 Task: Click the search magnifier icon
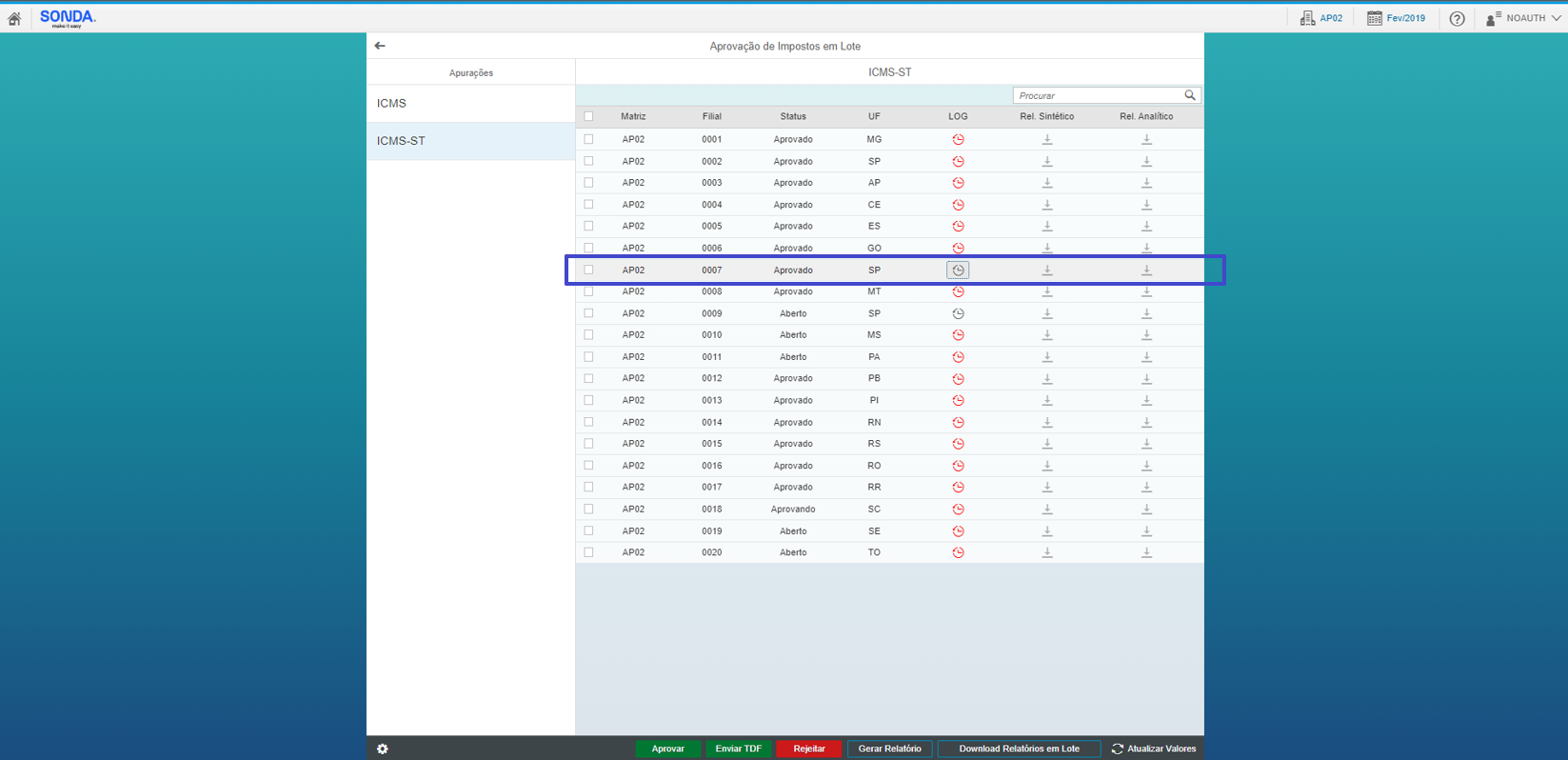[x=1190, y=95]
